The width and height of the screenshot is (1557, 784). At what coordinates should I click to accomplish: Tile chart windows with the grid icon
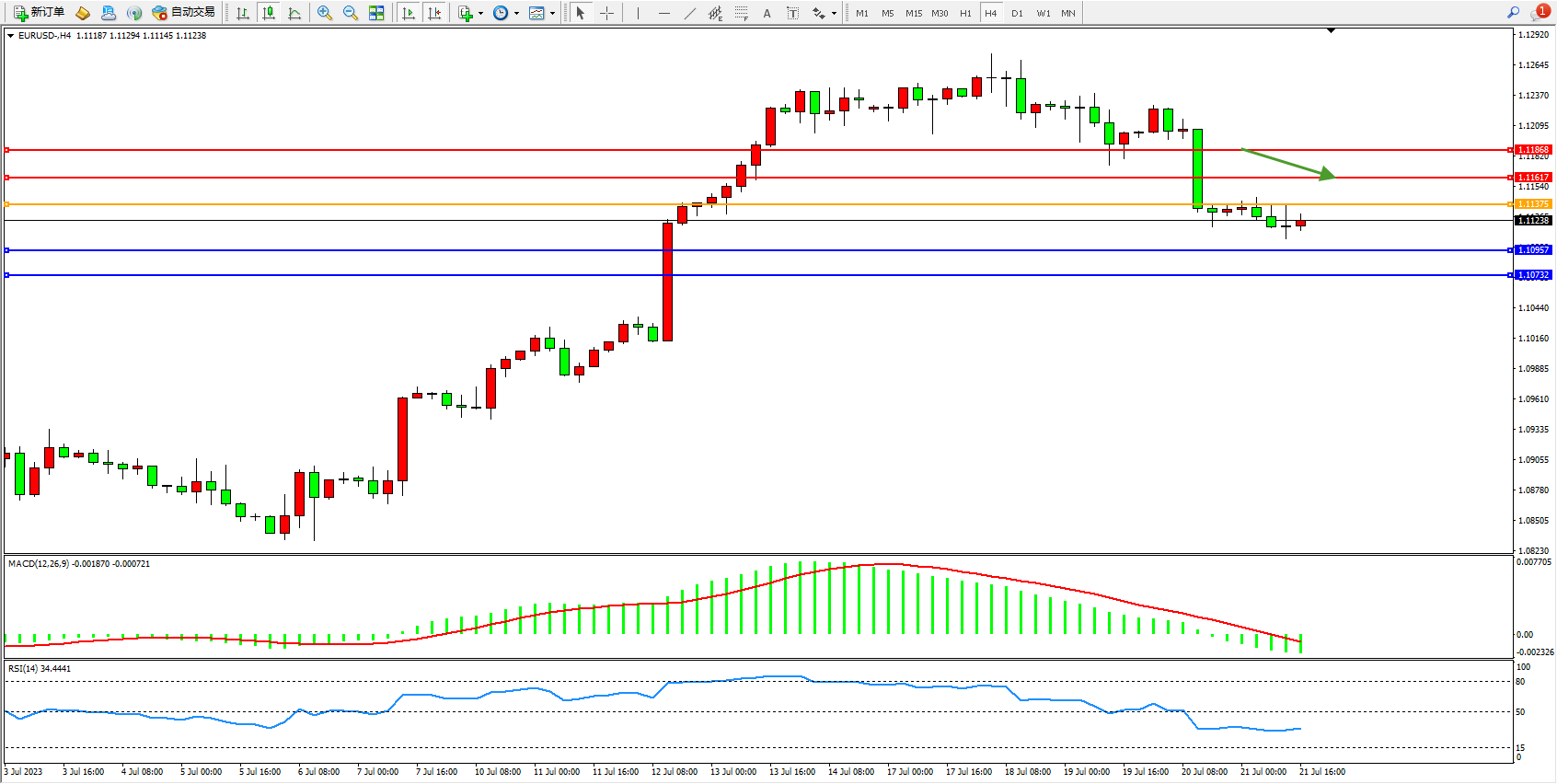click(x=376, y=13)
